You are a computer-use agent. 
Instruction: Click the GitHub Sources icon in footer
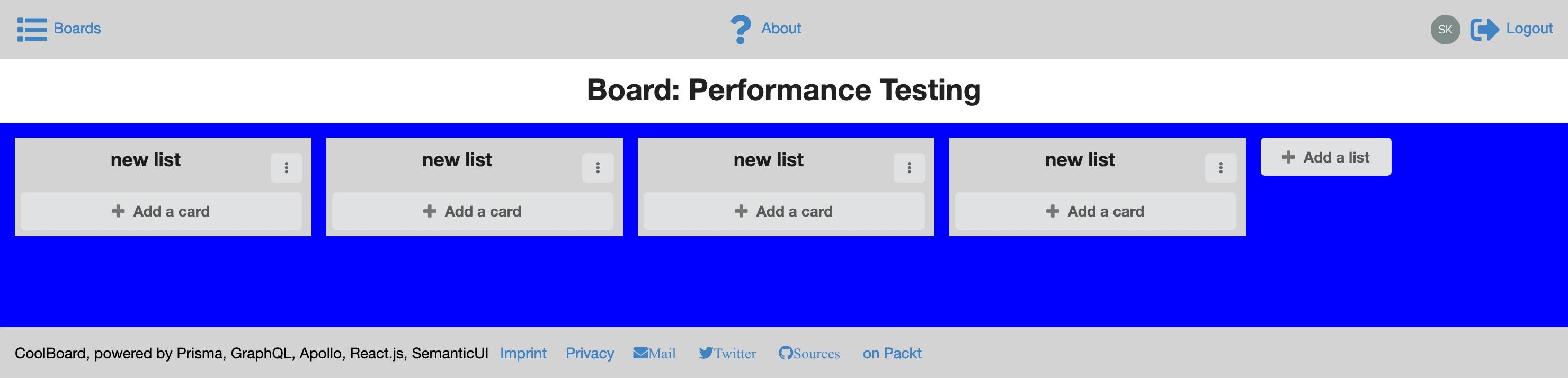tap(785, 353)
